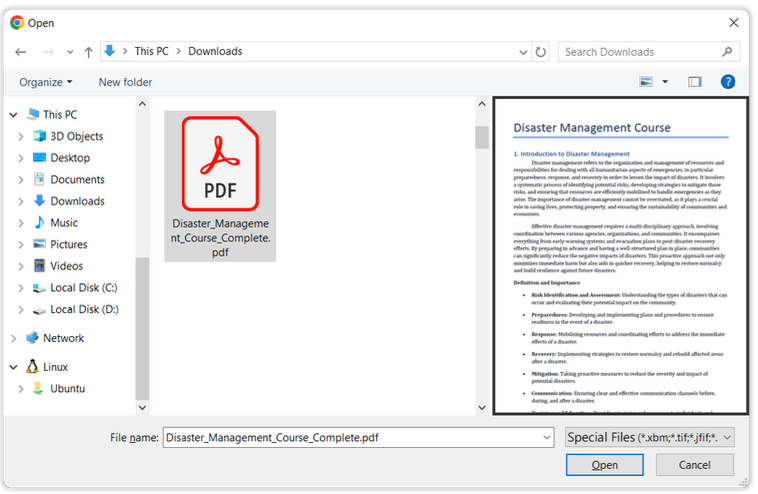Open Local Disk (C:) drive
Image resolution: width=758 pixels, height=494 pixels.
[83, 288]
